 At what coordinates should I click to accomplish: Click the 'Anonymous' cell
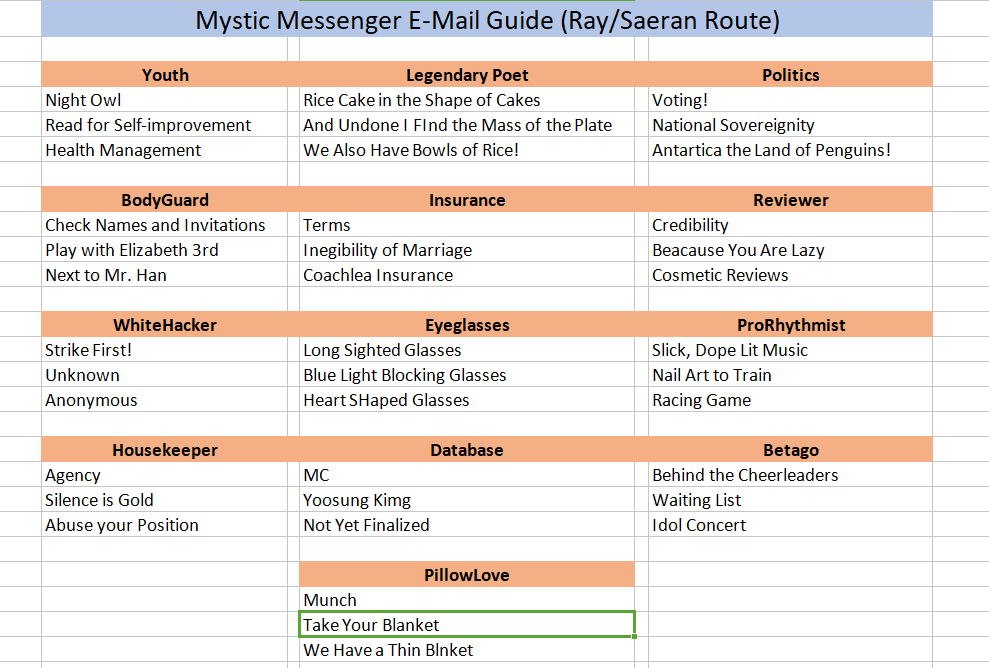(x=165, y=400)
